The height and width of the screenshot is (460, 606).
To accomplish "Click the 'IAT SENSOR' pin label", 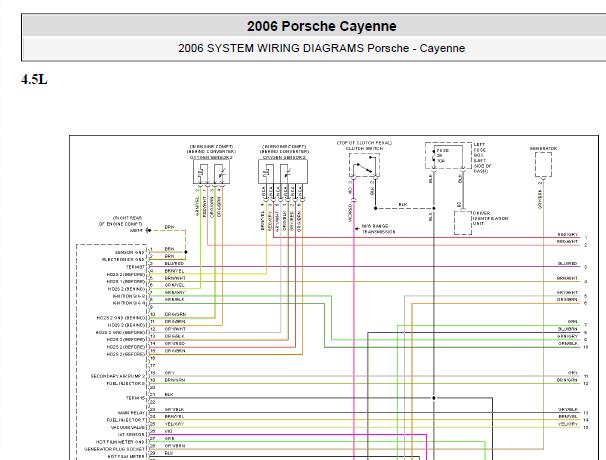I will click(x=131, y=434).
